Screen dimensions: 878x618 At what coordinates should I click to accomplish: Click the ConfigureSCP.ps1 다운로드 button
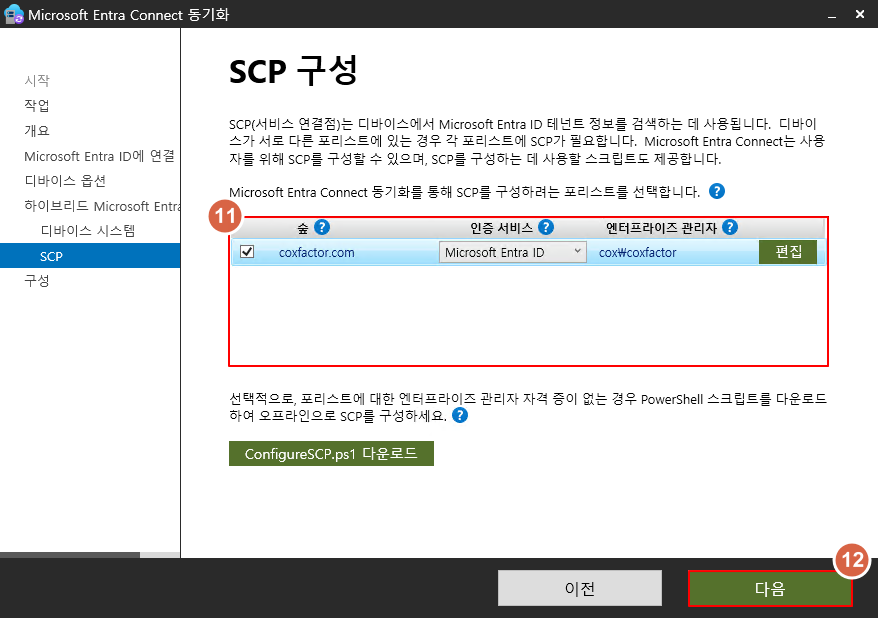click(x=331, y=453)
